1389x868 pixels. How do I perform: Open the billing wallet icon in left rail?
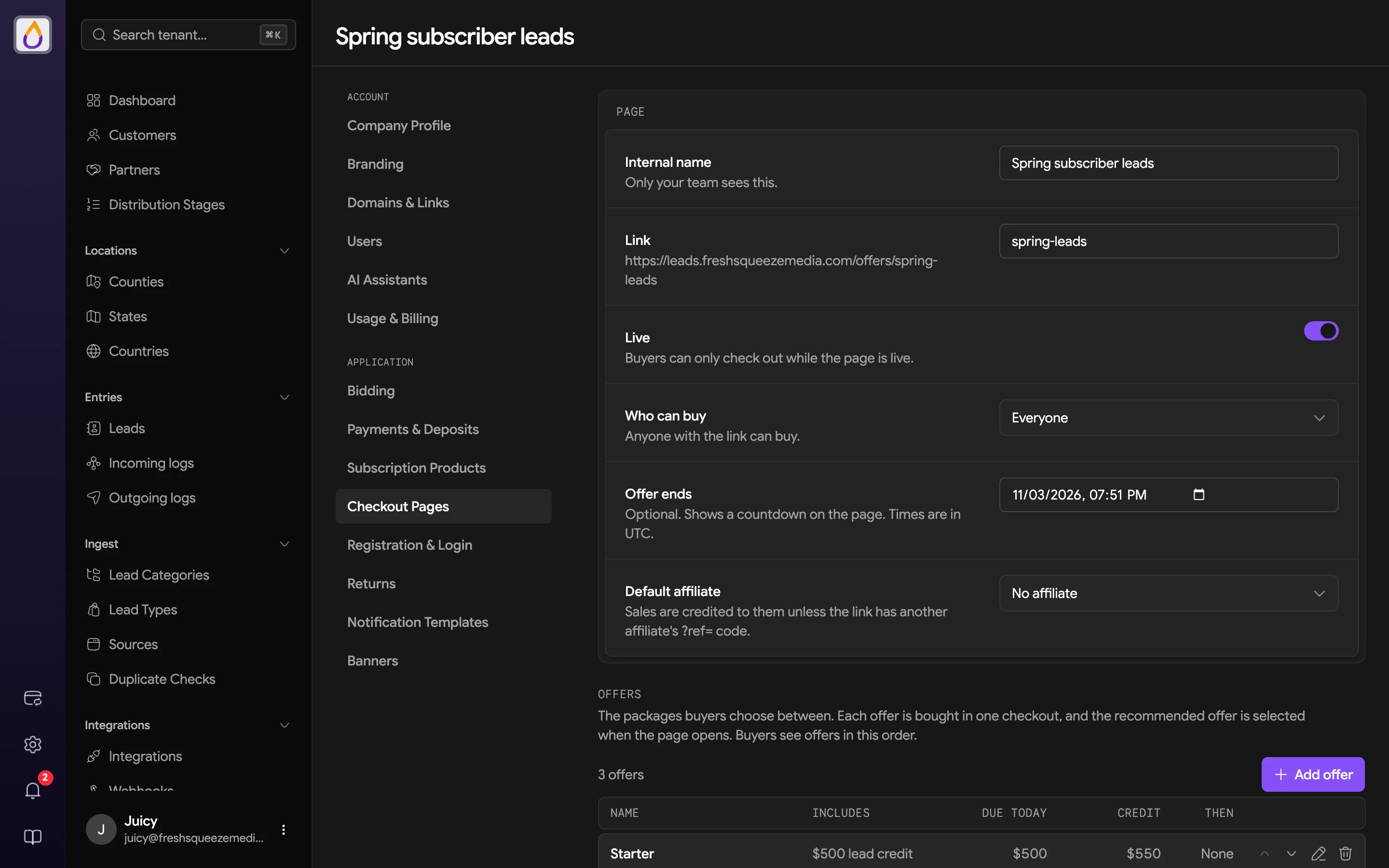click(x=33, y=698)
